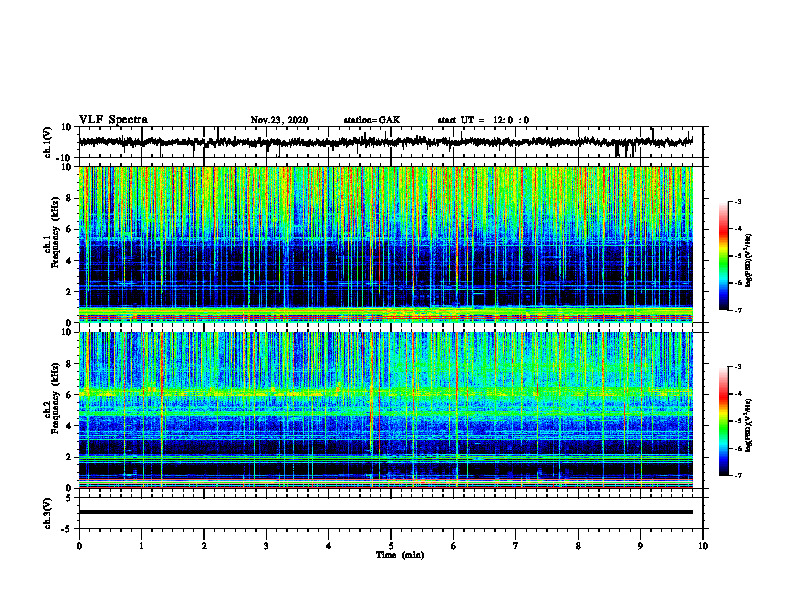Click the 'ch.3(V)' axis label
The height and width of the screenshot is (612, 792).
pyautogui.click(x=48, y=513)
